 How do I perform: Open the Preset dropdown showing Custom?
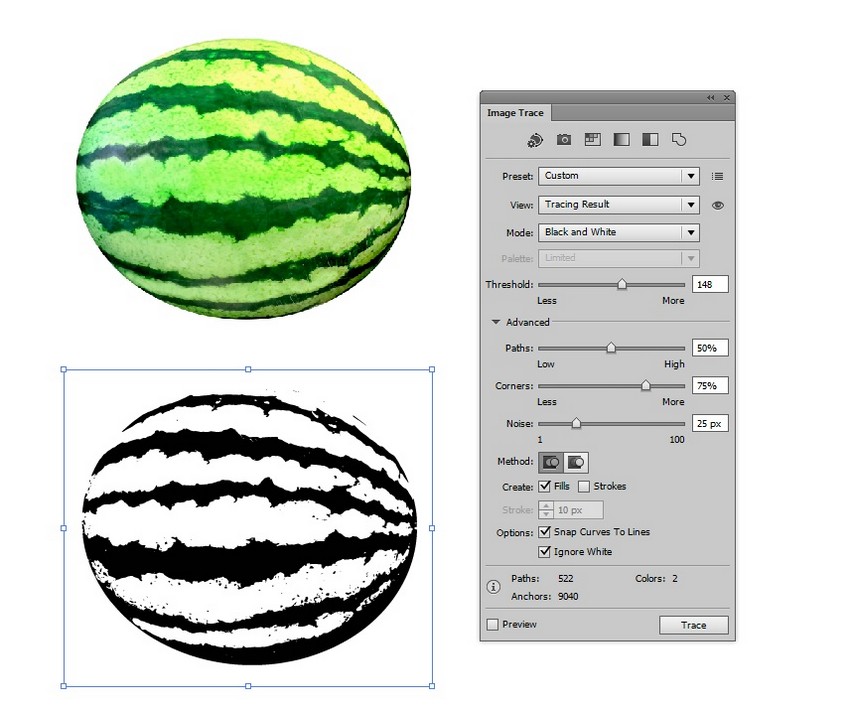click(619, 176)
